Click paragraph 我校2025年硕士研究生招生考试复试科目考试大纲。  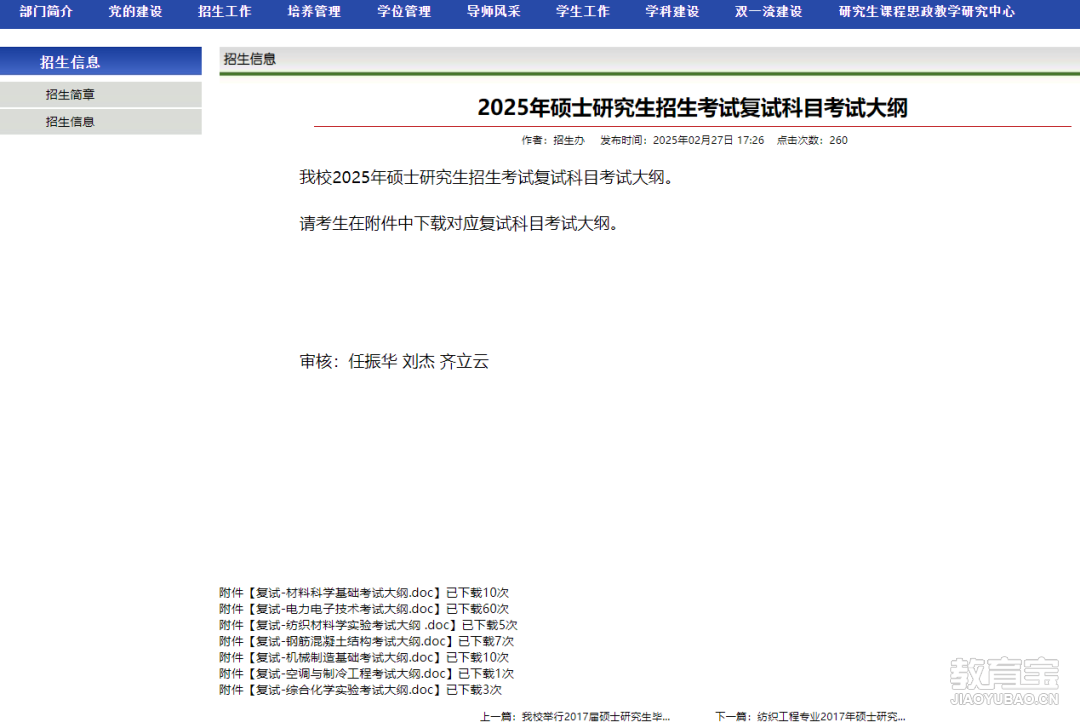tap(486, 178)
